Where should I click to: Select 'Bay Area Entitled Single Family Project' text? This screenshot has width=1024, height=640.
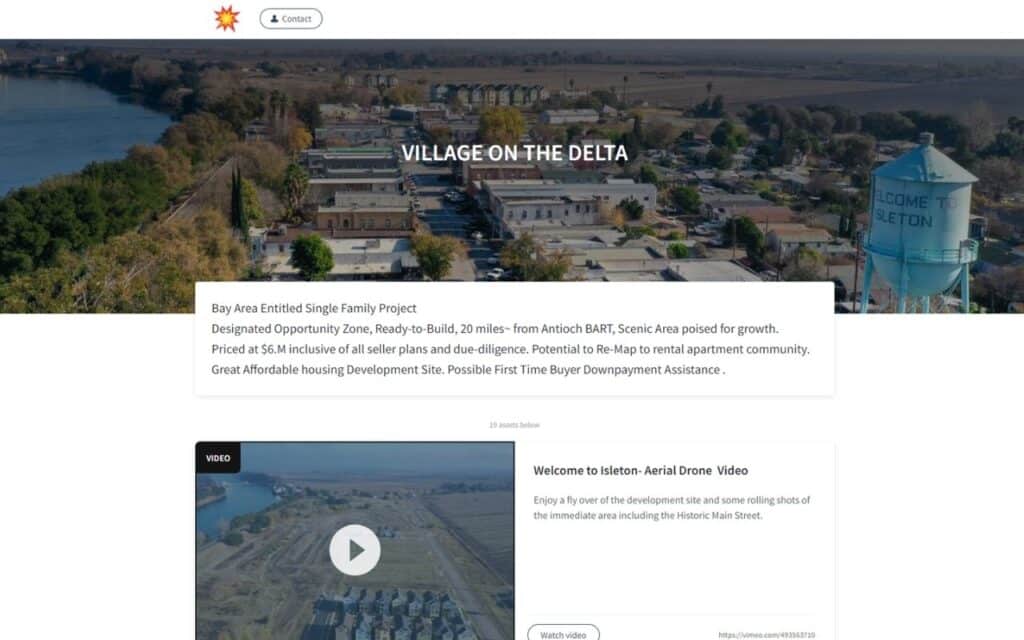[x=313, y=308]
